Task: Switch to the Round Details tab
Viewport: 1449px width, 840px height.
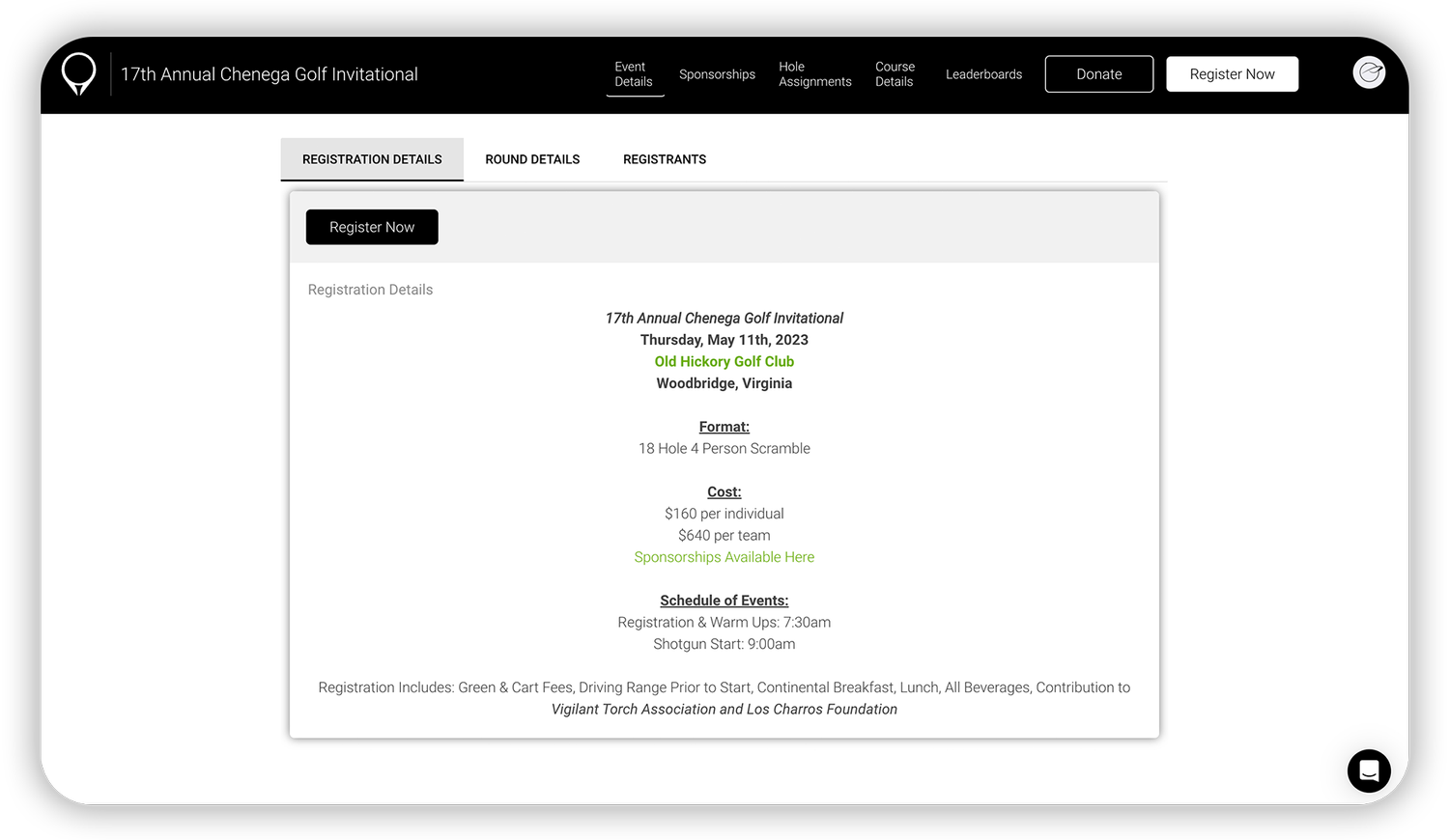Action: tap(532, 158)
